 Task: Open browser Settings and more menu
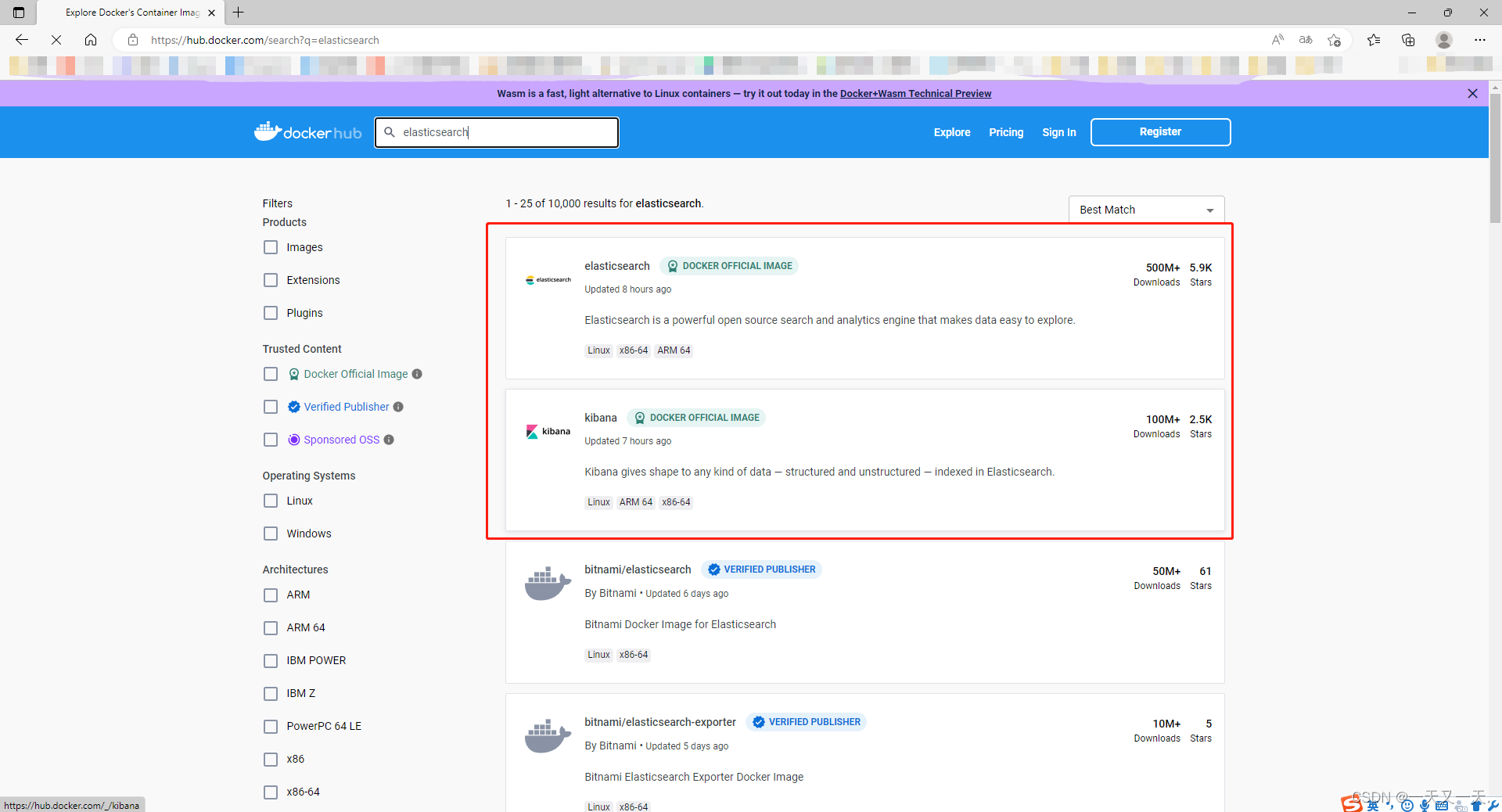click(1480, 40)
